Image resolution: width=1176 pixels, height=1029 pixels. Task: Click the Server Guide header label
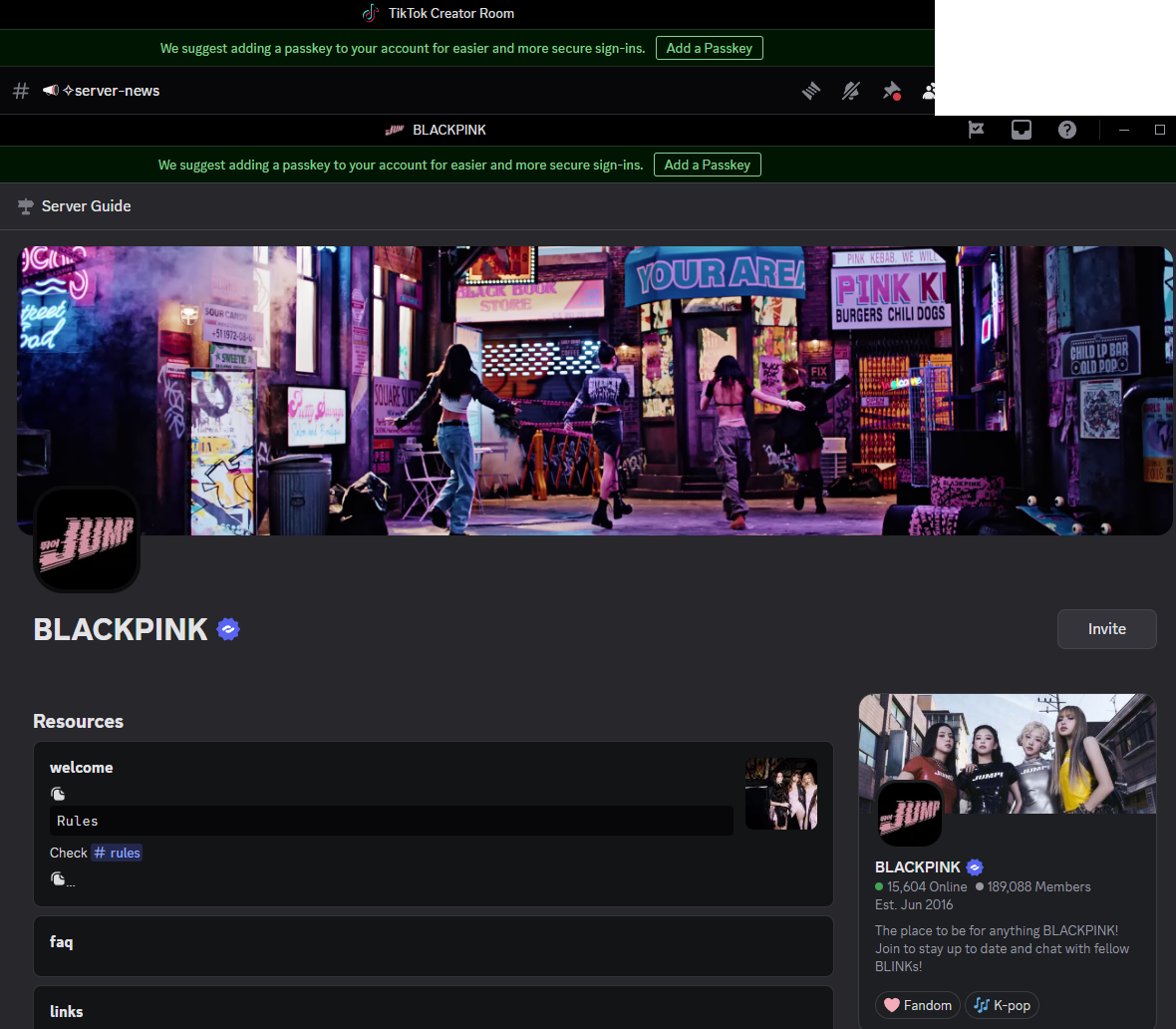pos(87,206)
